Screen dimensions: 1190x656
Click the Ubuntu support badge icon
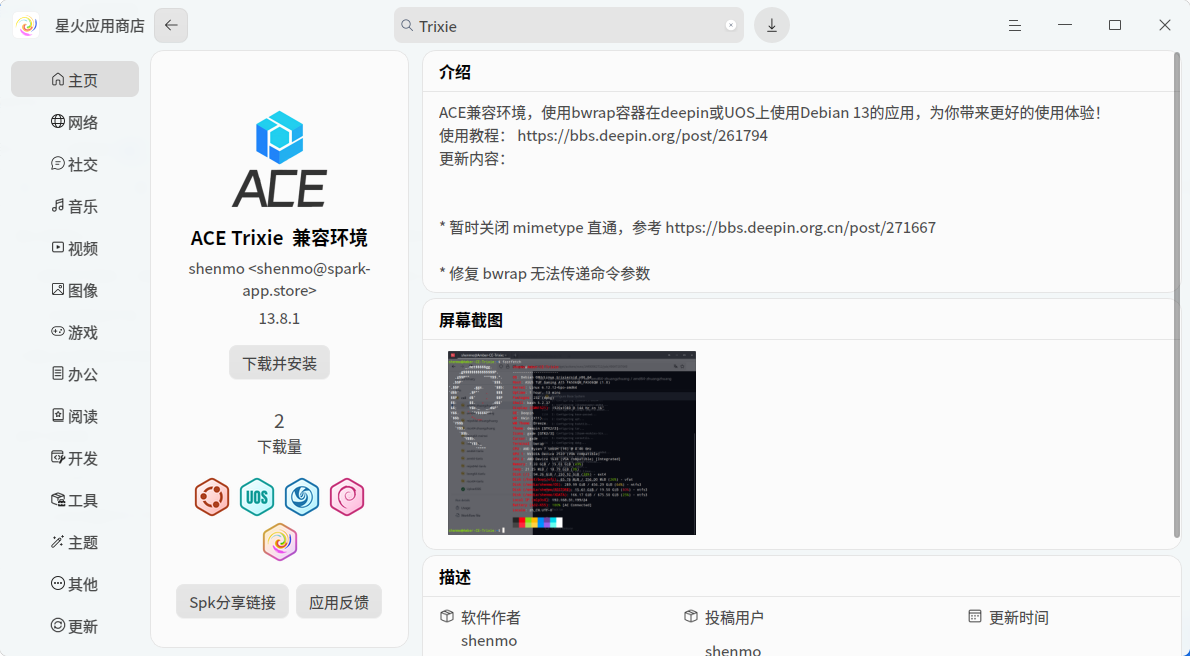coord(212,497)
